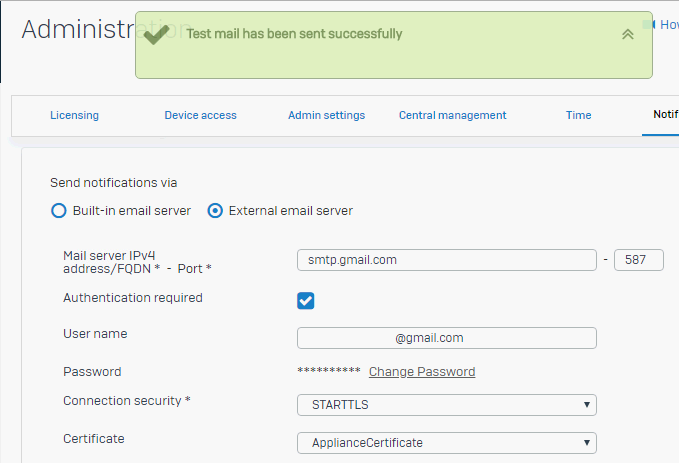Viewport: 679px width, 463px height.
Task: Focus the Port field showing 587
Action: click(638, 260)
